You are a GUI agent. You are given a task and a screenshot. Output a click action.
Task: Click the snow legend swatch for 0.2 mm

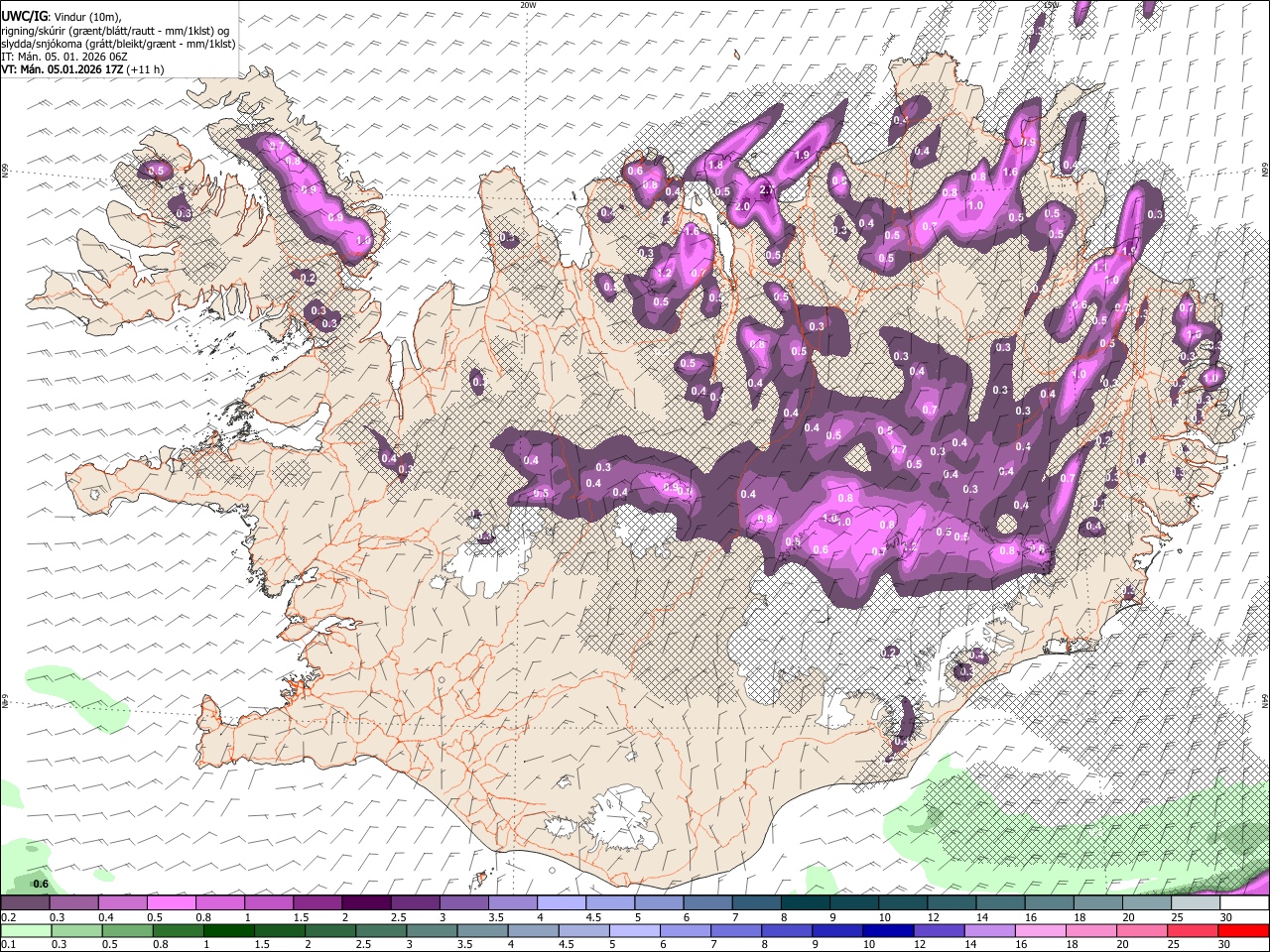tap(25, 903)
